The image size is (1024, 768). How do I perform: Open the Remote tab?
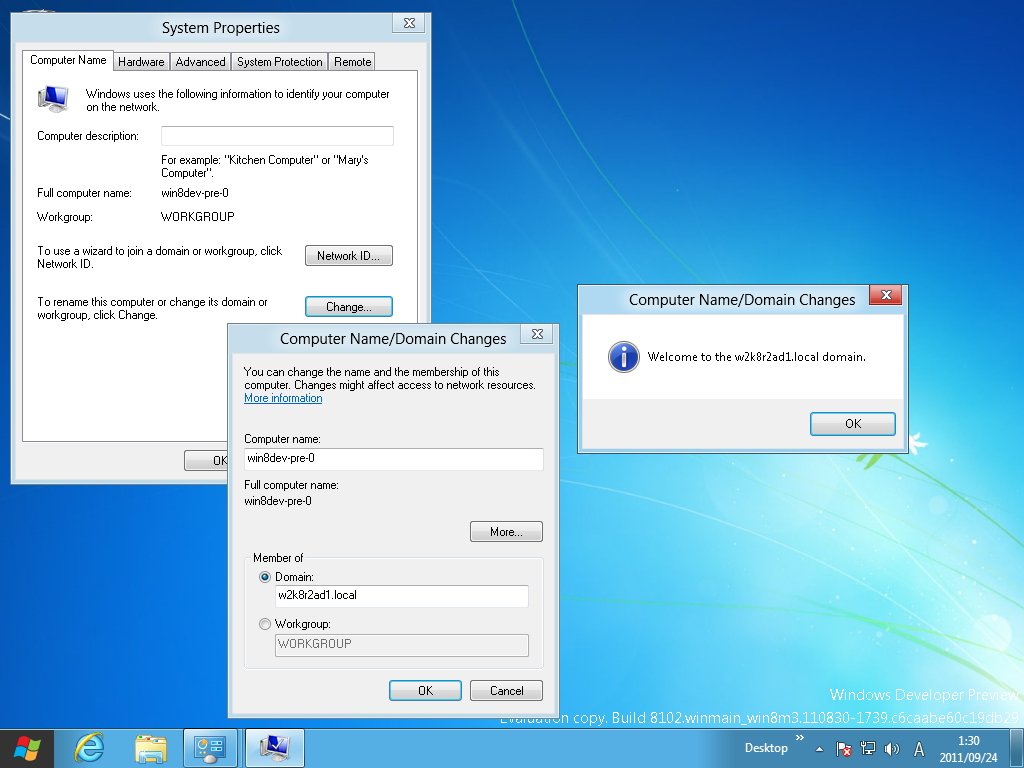click(353, 62)
